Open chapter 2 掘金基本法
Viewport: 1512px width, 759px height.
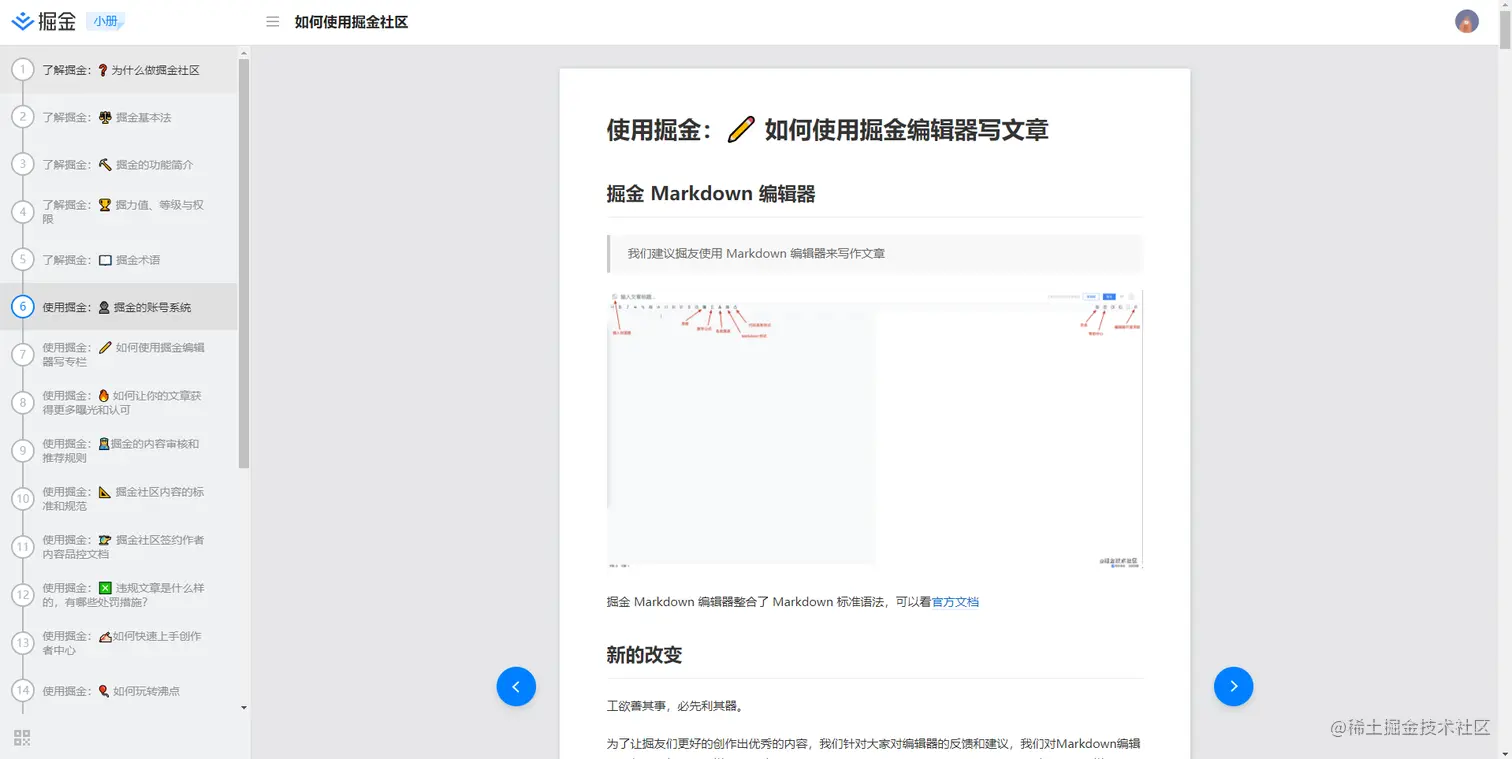tap(119, 117)
